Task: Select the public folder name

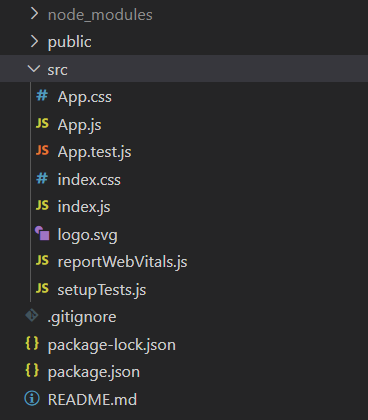Action: click(69, 42)
